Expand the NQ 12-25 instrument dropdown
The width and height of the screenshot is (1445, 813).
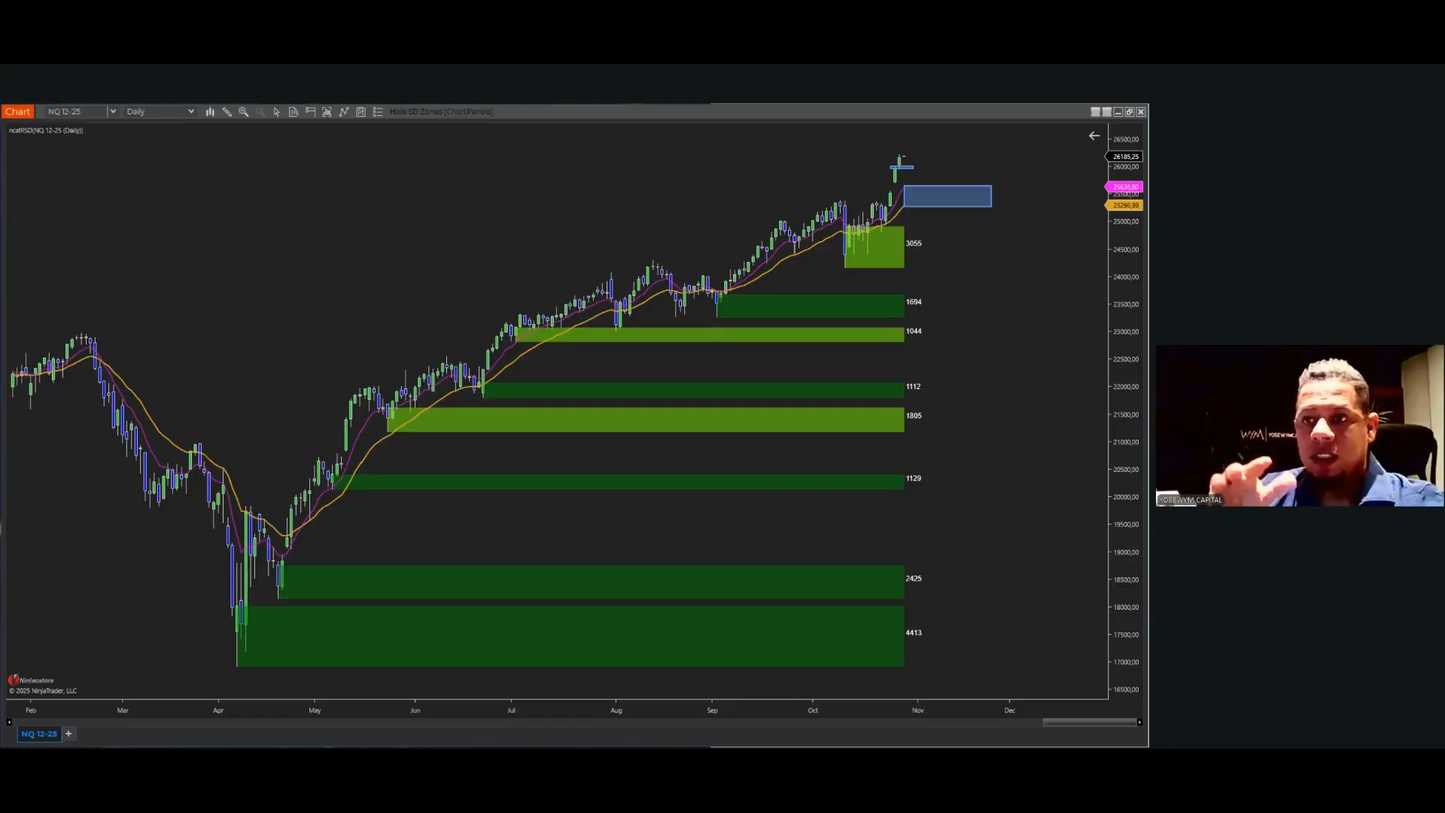[113, 112]
